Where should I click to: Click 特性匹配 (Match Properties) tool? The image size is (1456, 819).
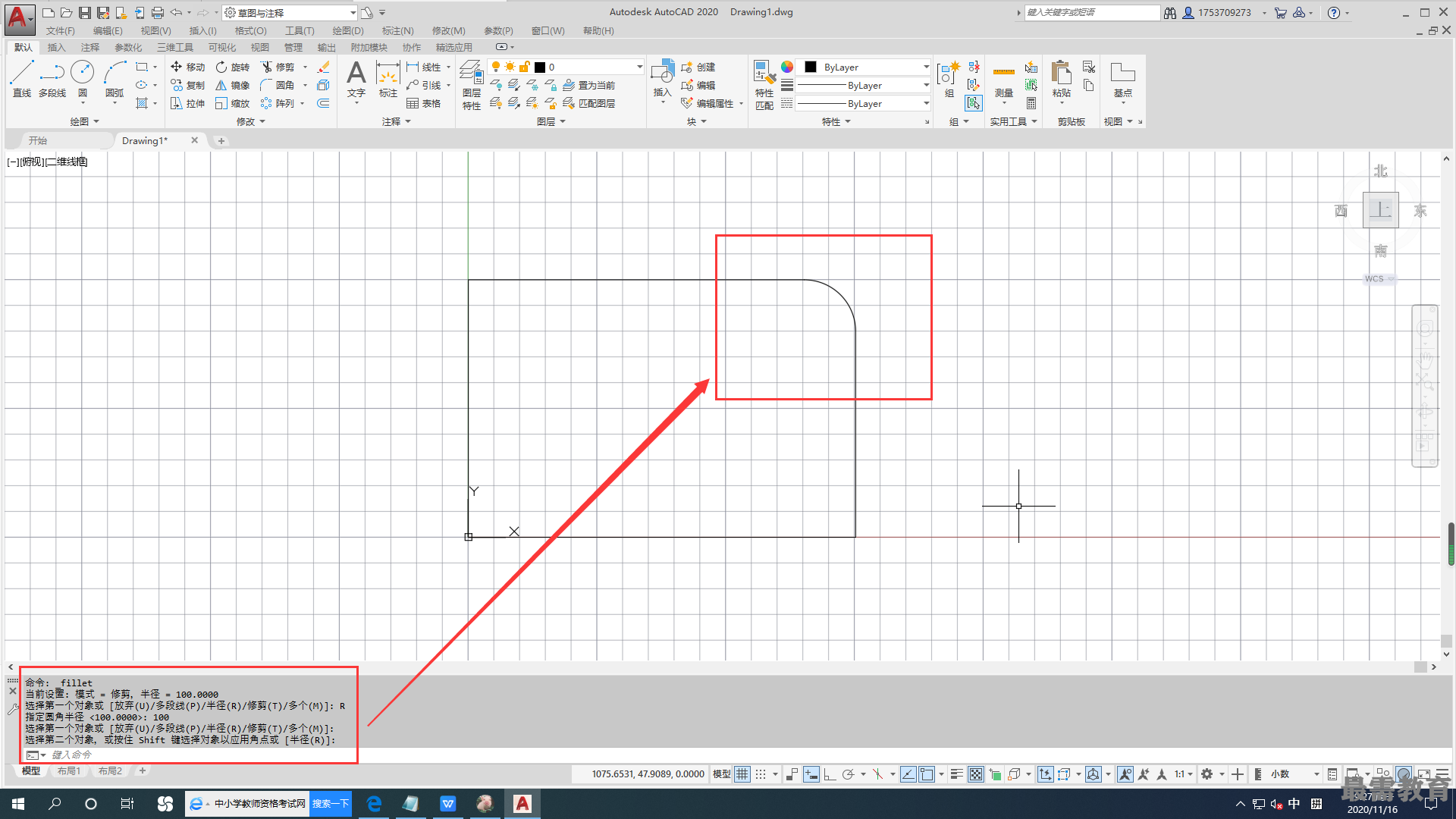point(764,83)
